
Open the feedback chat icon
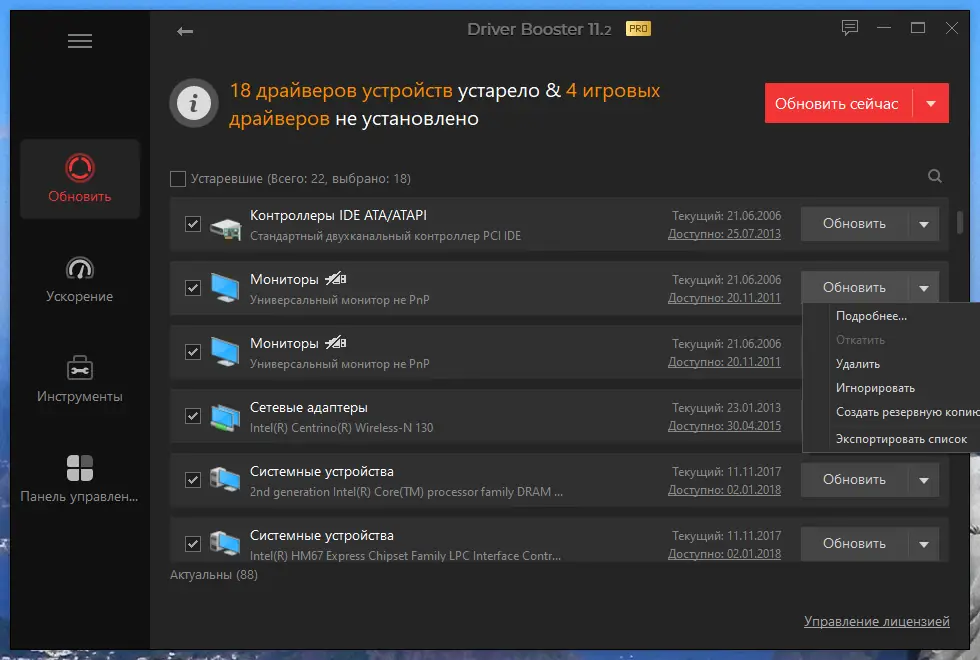849,28
